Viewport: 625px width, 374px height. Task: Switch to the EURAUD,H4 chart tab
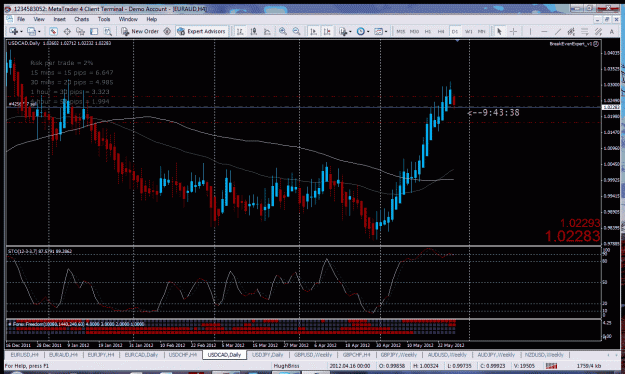(x=63, y=354)
